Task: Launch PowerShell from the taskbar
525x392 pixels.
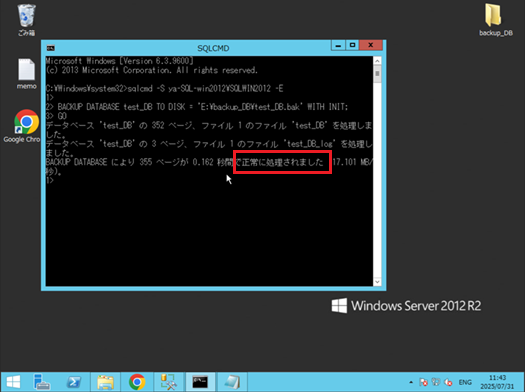Action: 74,382
